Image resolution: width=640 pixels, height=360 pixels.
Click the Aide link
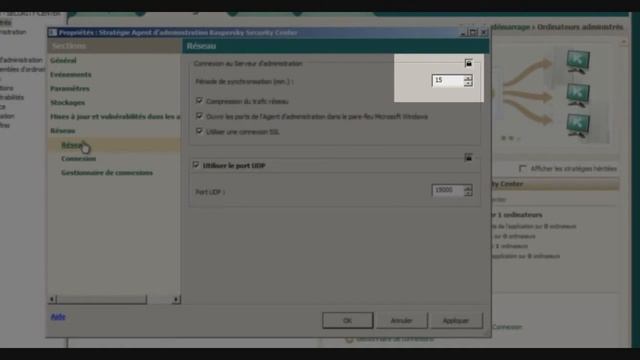click(58, 317)
